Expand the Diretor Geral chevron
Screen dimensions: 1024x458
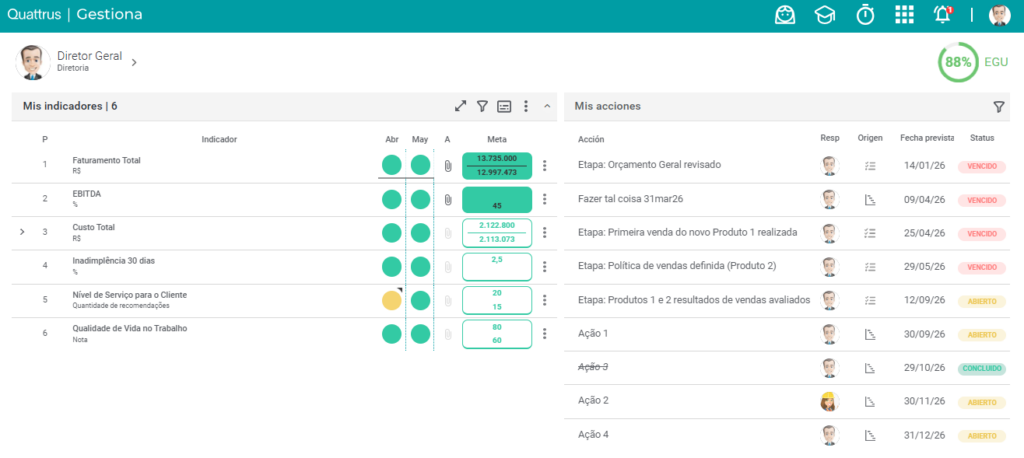tap(134, 63)
